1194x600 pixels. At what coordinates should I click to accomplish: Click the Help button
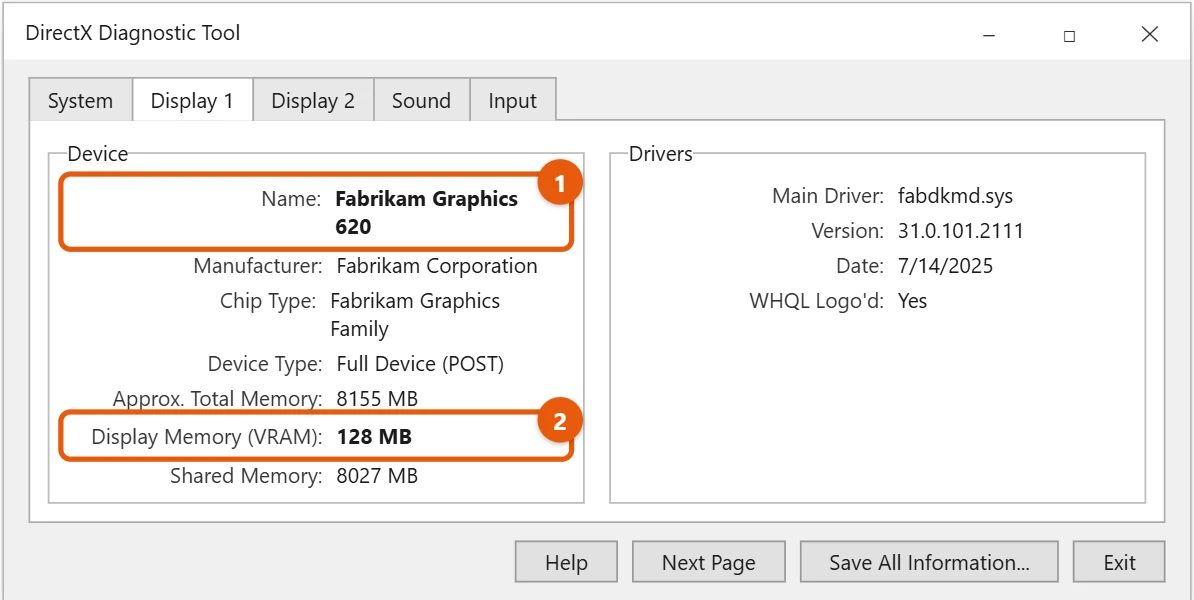(567, 563)
